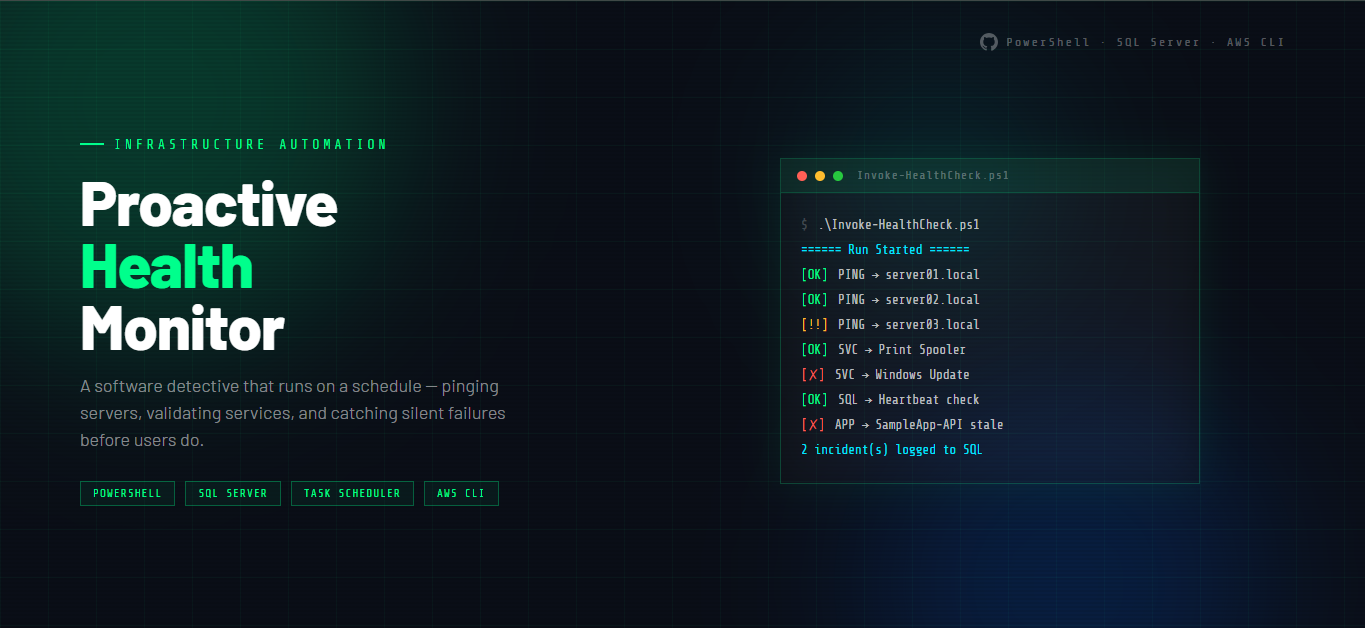Click the SVC Windows Update failure line
Viewport: 1365px width, 628px height.
885,375
